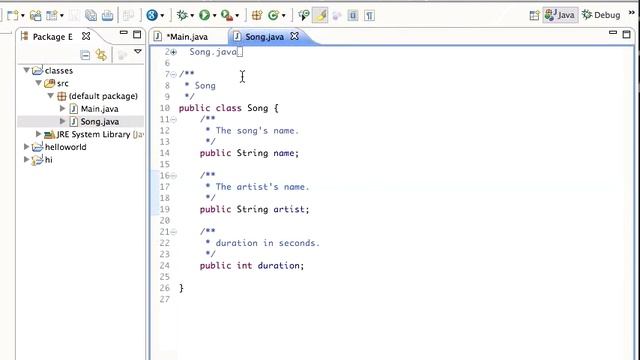The image size is (640, 360).
Task: Select Song.java in Package Explorer
Action: pos(94,121)
